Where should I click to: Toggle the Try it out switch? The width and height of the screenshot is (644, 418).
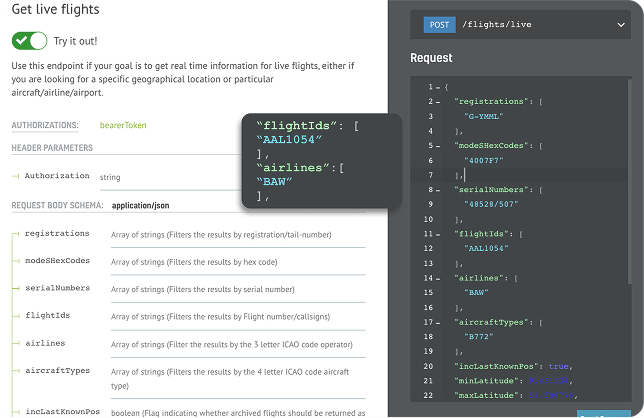30,40
